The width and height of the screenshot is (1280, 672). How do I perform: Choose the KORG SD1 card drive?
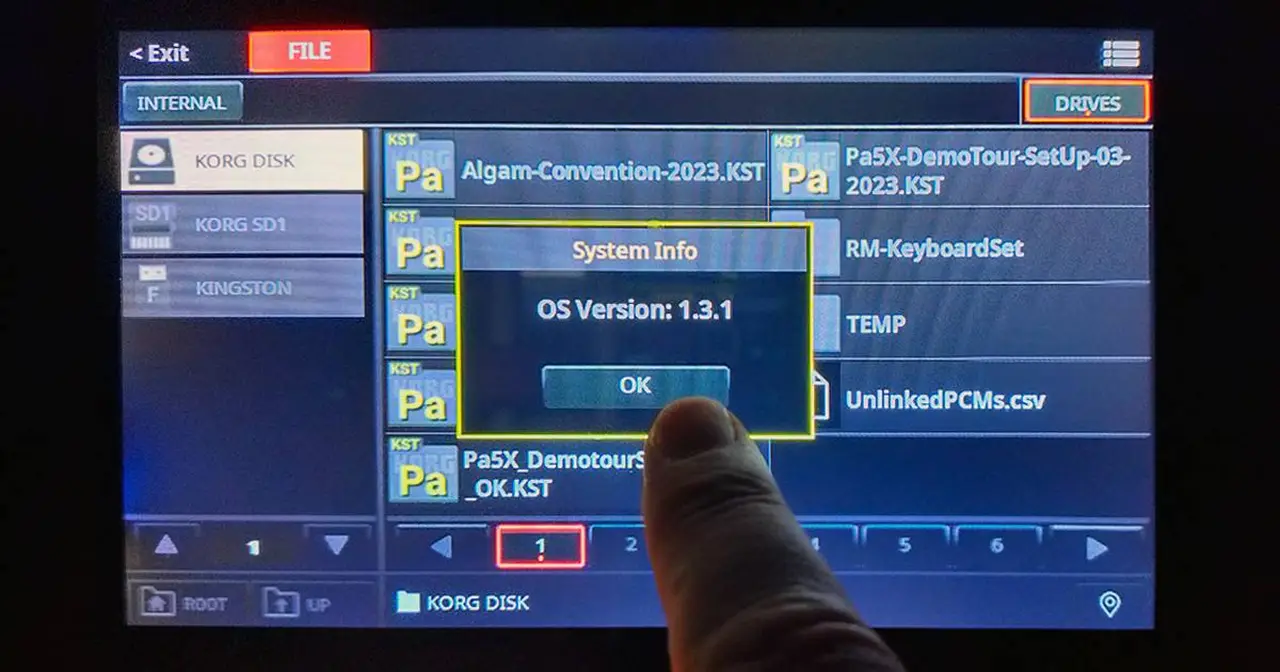(242, 224)
